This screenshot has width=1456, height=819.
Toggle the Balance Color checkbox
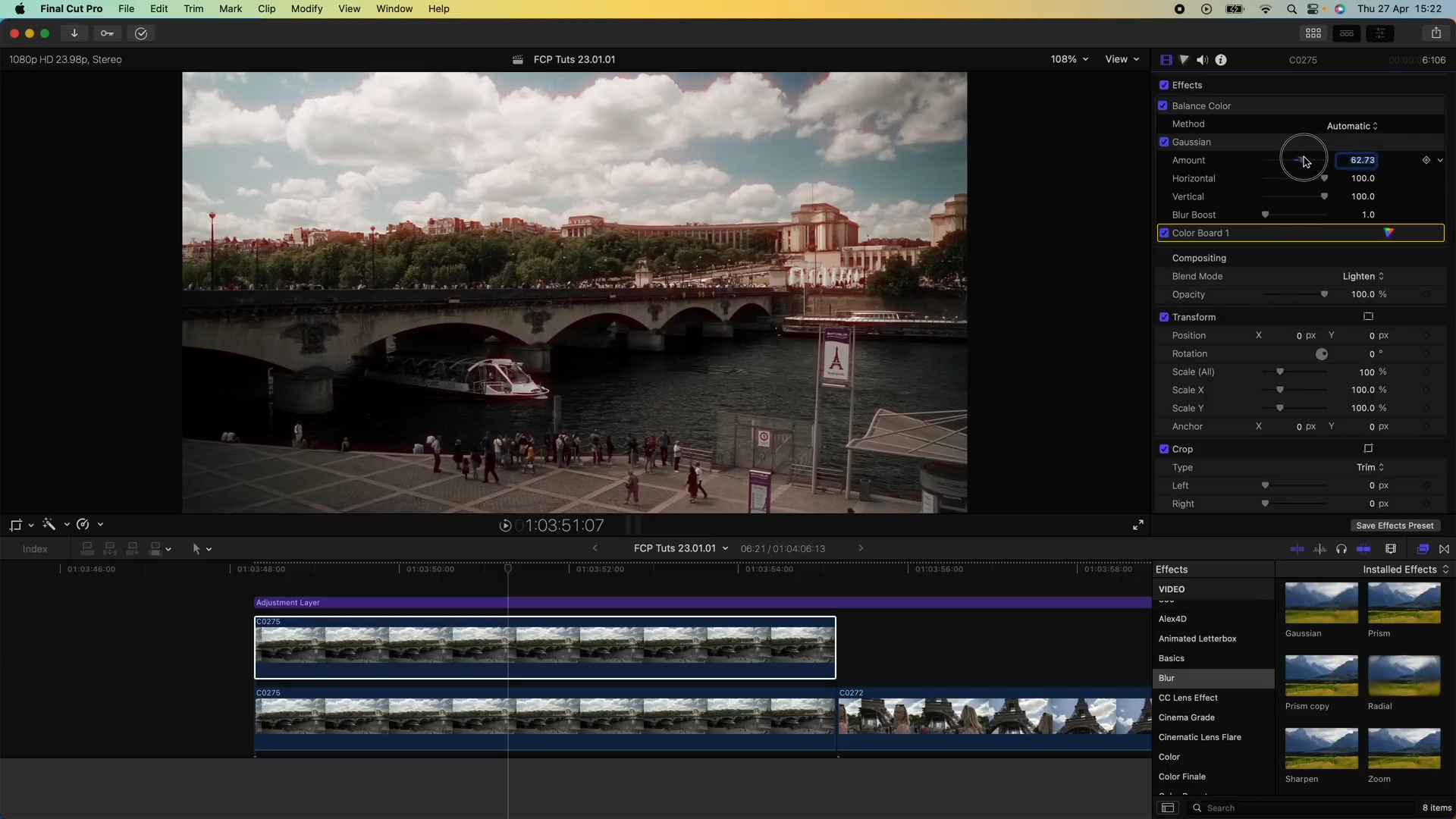(1163, 105)
